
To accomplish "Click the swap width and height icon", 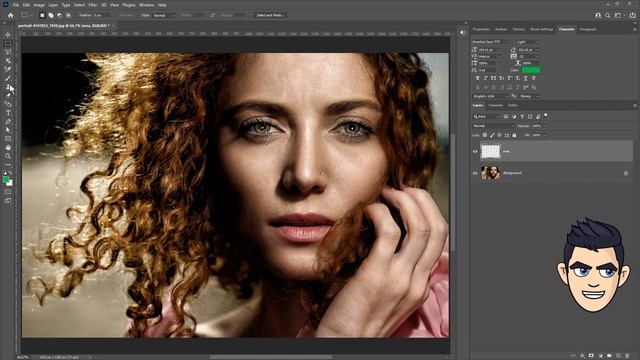I will [x=212, y=15].
